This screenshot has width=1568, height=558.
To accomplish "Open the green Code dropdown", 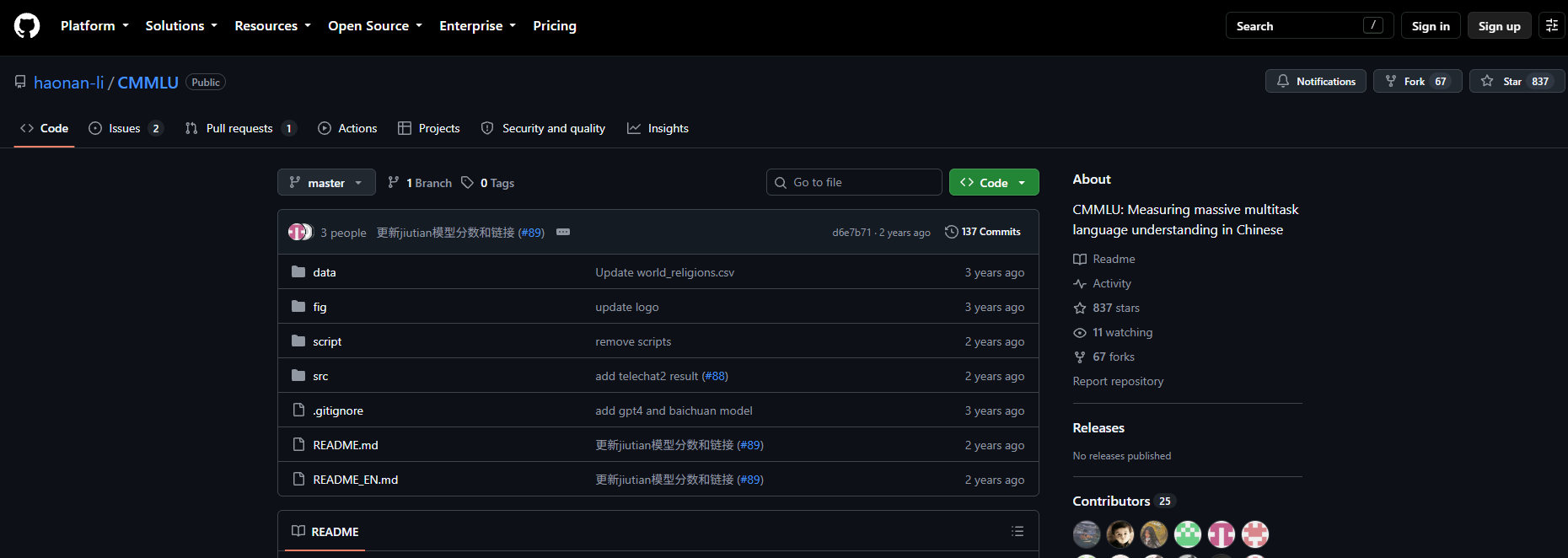I will 994,183.
